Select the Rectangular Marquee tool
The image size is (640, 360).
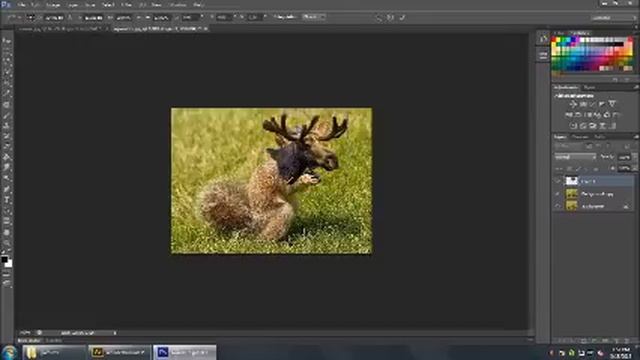[x=7, y=51]
